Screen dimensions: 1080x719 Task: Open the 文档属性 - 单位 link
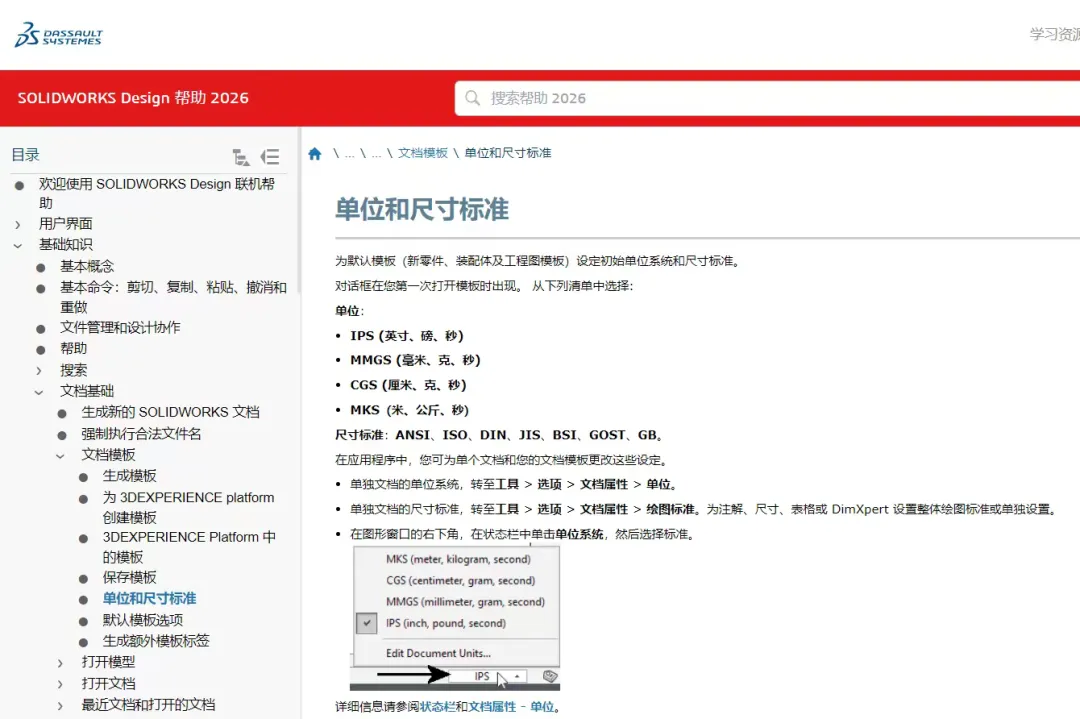tap(511, 707)
